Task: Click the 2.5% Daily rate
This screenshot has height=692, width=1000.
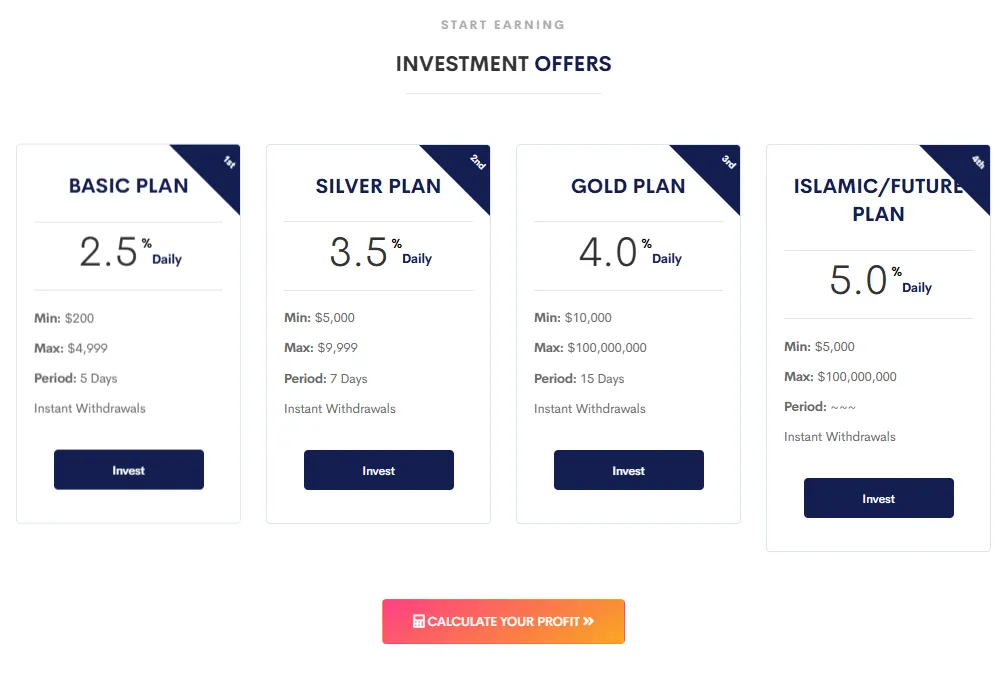Action: [129, 253]
